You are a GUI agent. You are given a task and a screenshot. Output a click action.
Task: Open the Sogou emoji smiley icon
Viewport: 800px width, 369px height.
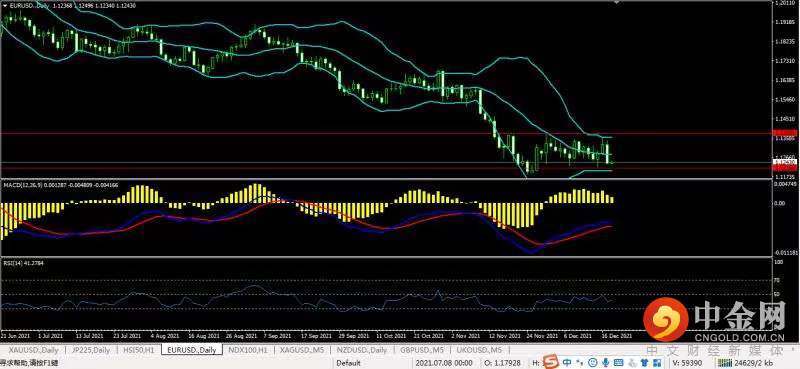click(592, 362)
